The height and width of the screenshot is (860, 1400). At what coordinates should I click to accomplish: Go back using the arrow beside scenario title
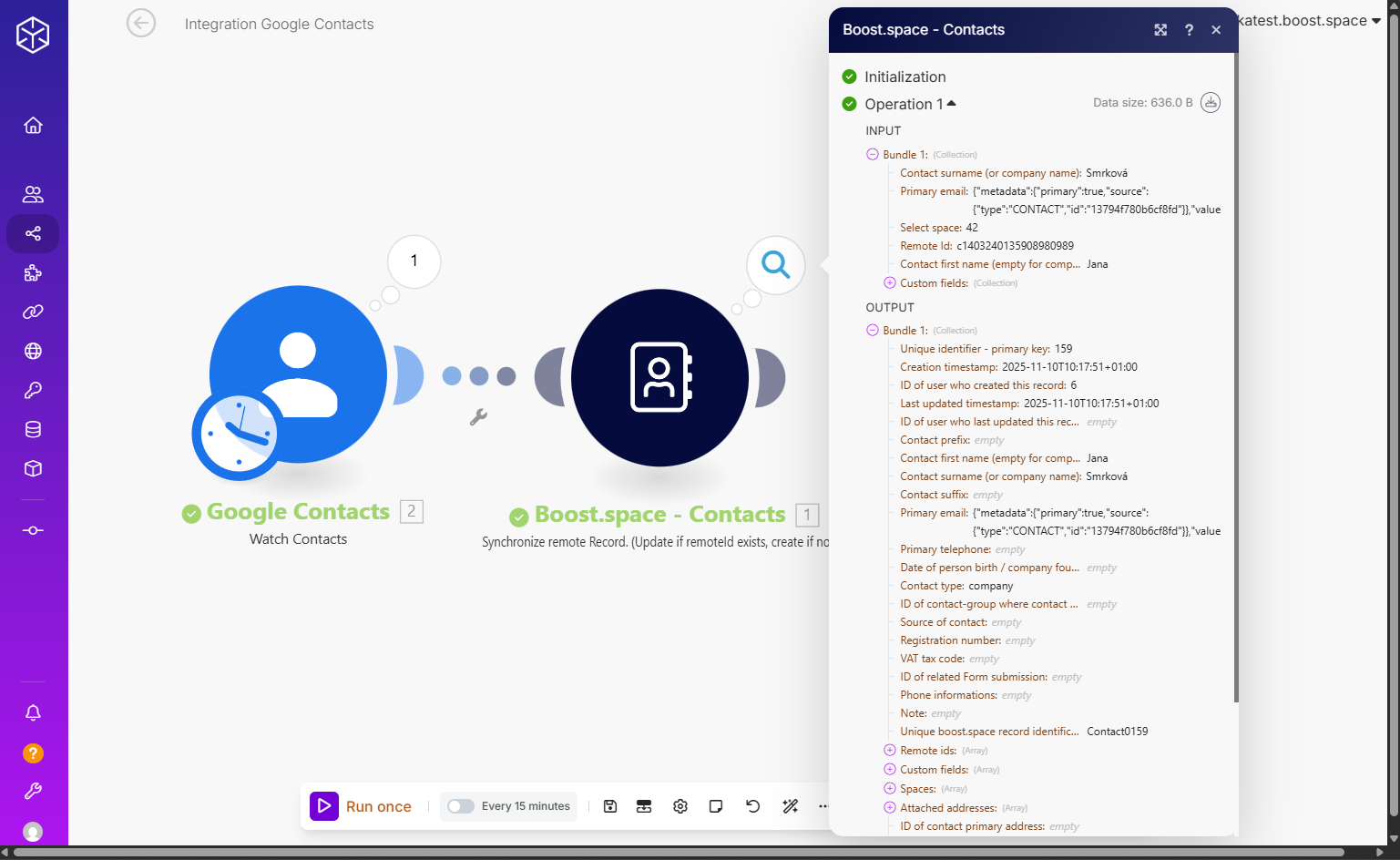[141, 24]
